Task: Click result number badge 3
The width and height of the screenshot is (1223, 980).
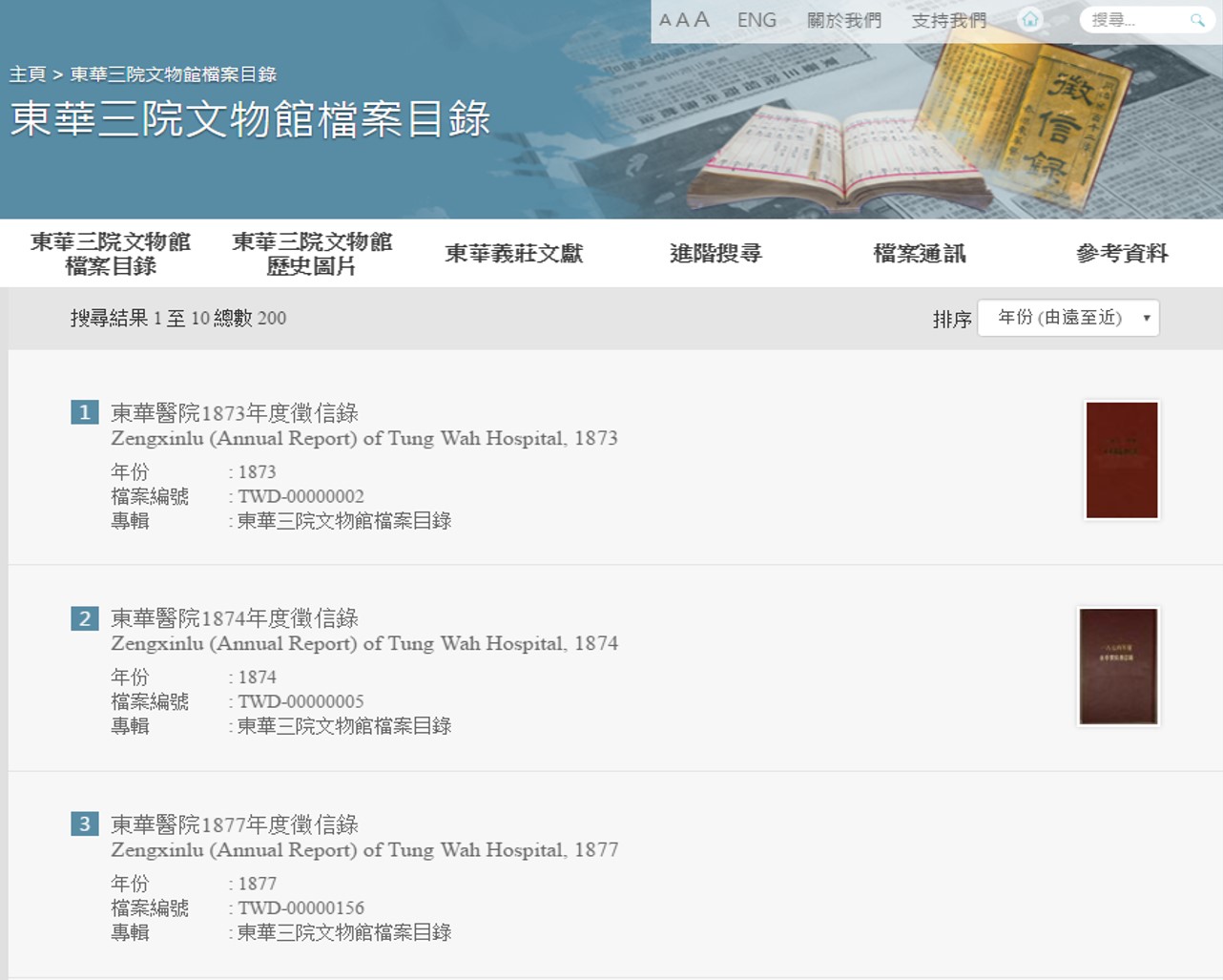Action: (x=85, y=824)
